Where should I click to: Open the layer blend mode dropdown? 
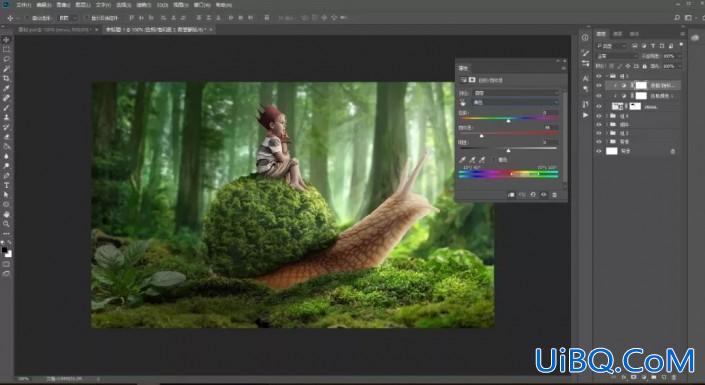(x=617, y=56)
